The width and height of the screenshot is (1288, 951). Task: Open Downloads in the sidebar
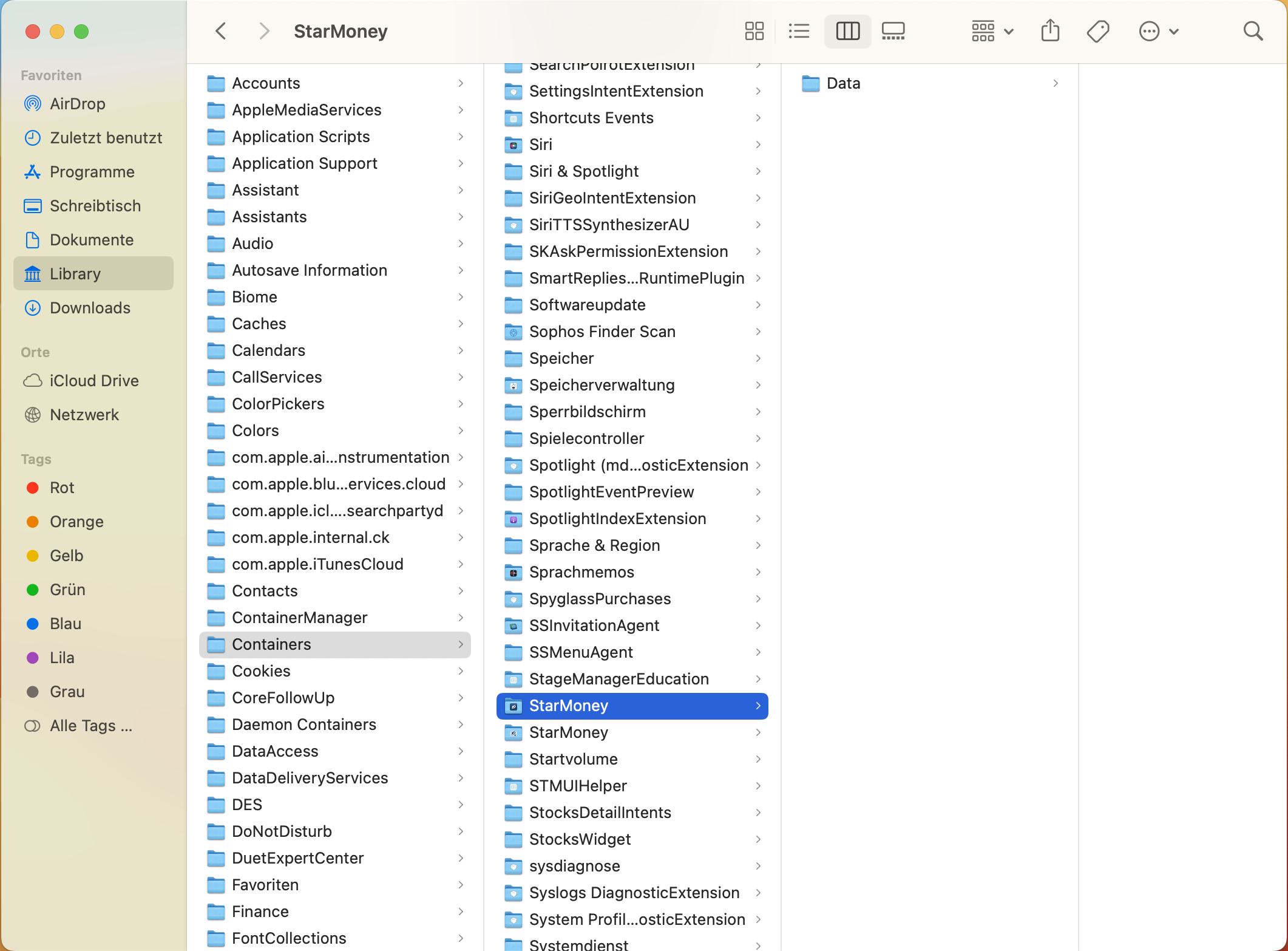pos(93,308)
